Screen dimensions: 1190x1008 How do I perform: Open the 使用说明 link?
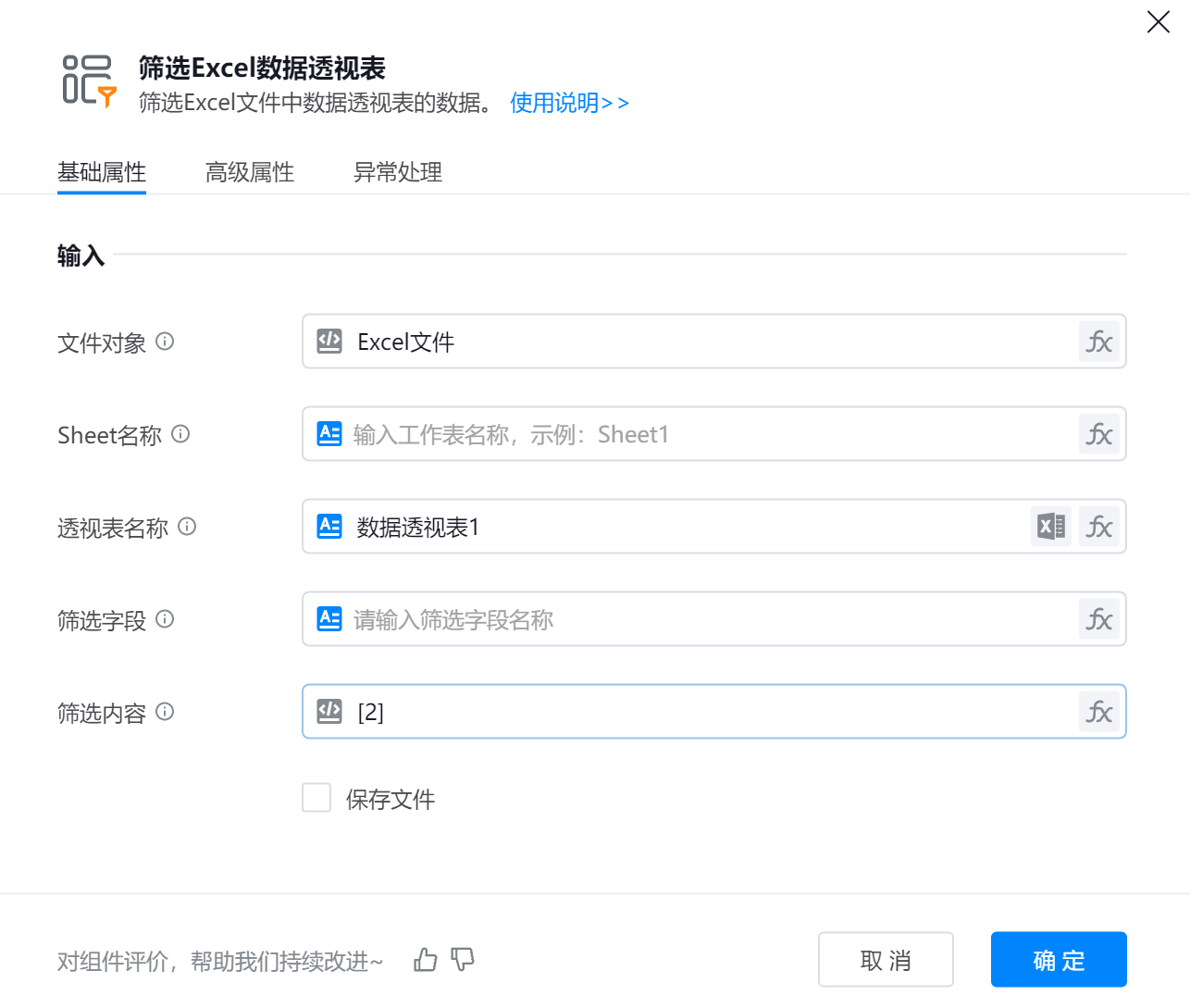[569, 103]
